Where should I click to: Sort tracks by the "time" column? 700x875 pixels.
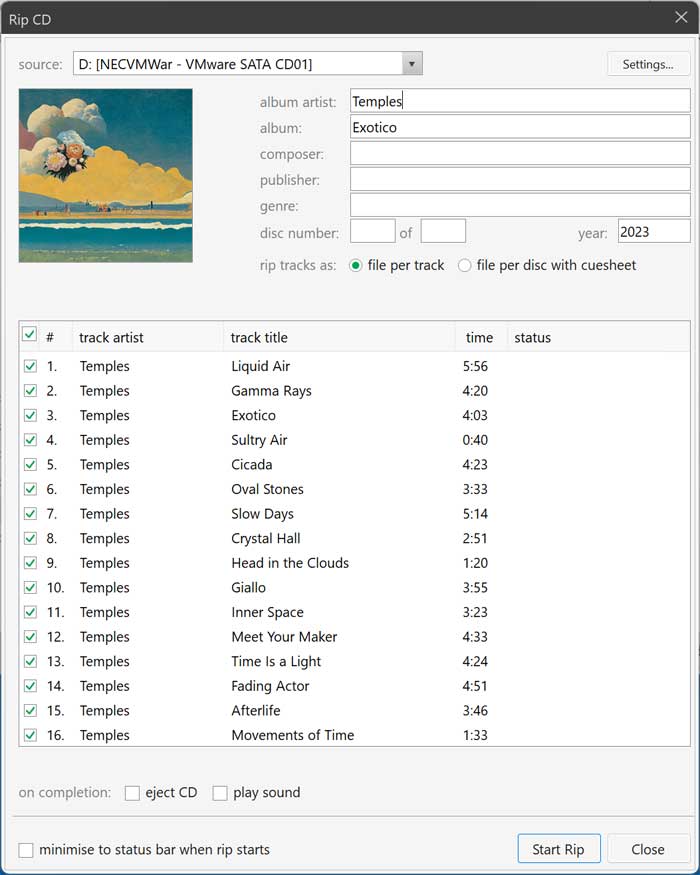tap(480, 337)
